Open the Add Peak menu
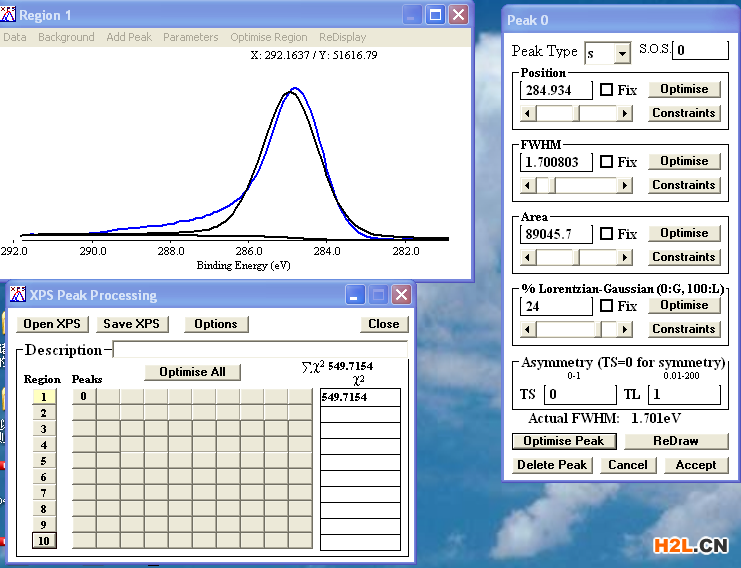 tap(129, 37)
